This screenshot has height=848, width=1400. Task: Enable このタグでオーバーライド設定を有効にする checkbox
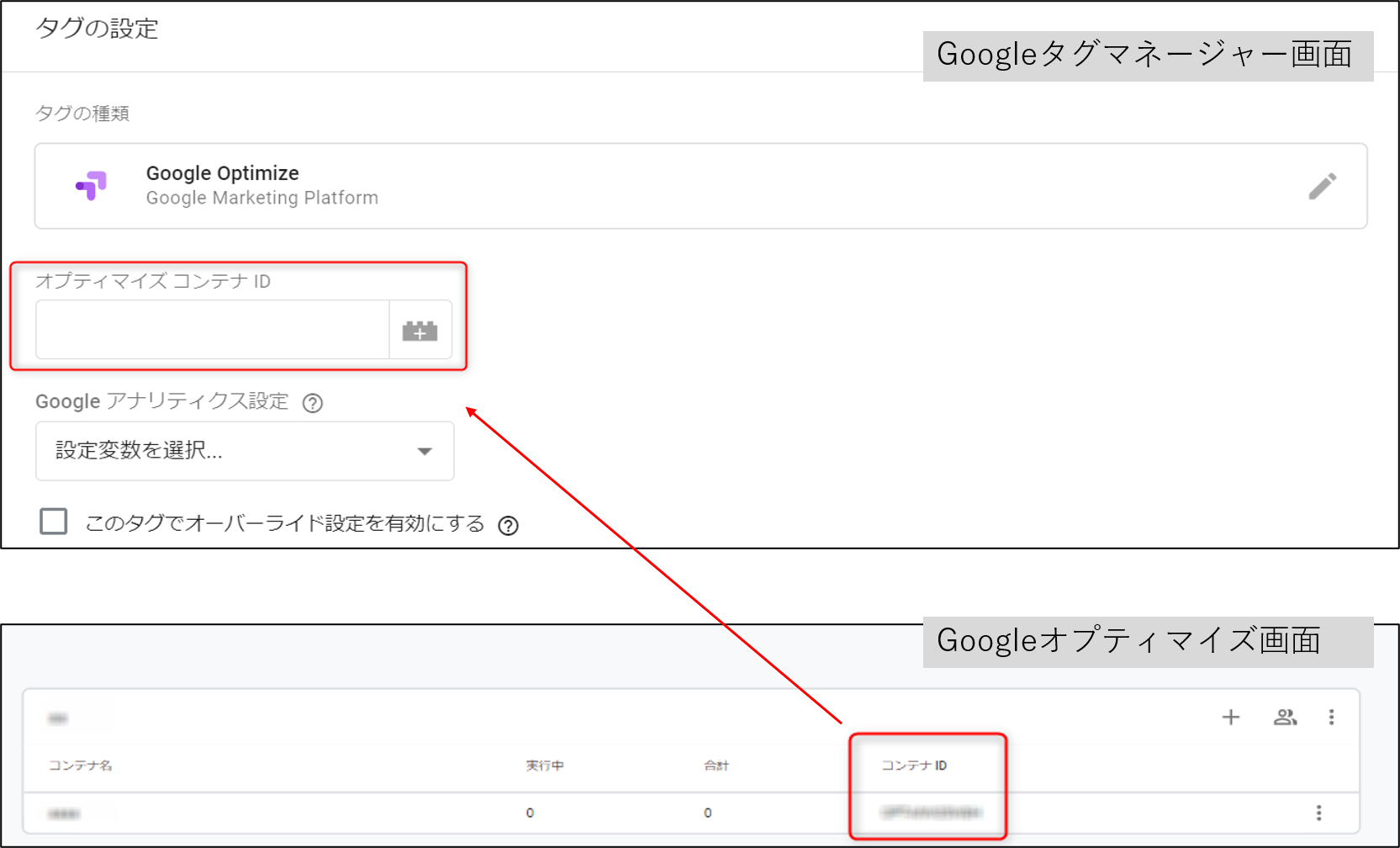(x=54, y=522)
